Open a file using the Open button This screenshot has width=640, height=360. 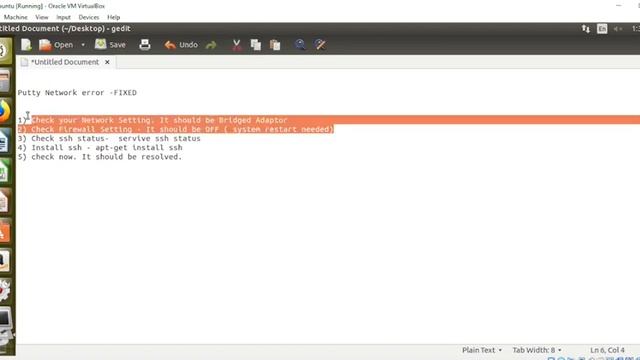point(56,45)
